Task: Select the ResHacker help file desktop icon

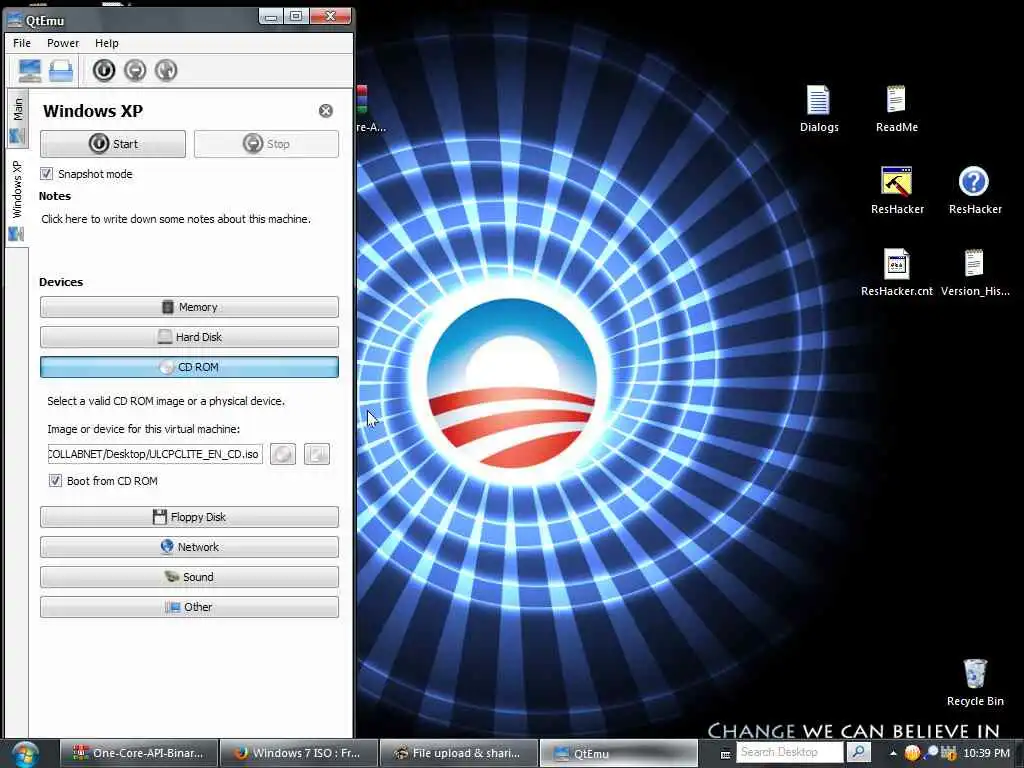Action: click(x=974, y=190)
